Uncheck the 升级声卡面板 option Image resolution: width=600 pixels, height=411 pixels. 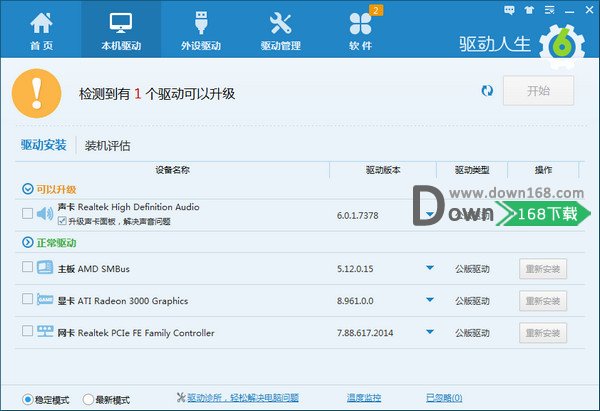click(62, 220)
